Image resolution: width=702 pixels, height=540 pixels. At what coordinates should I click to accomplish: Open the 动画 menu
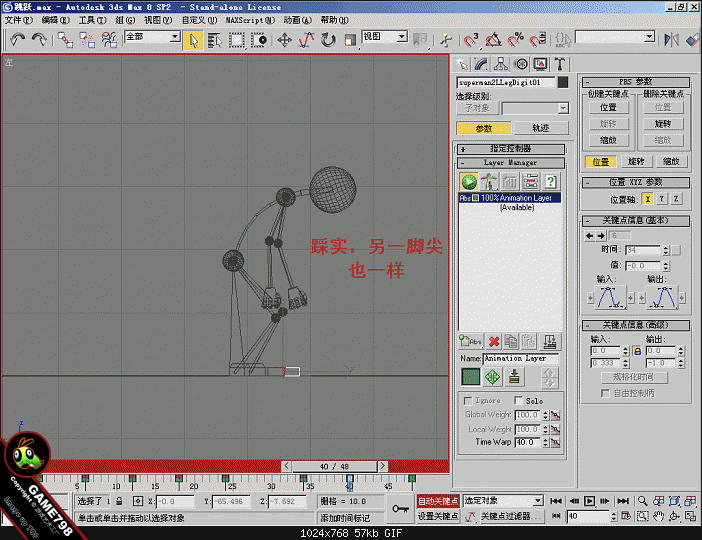(297, 20)
